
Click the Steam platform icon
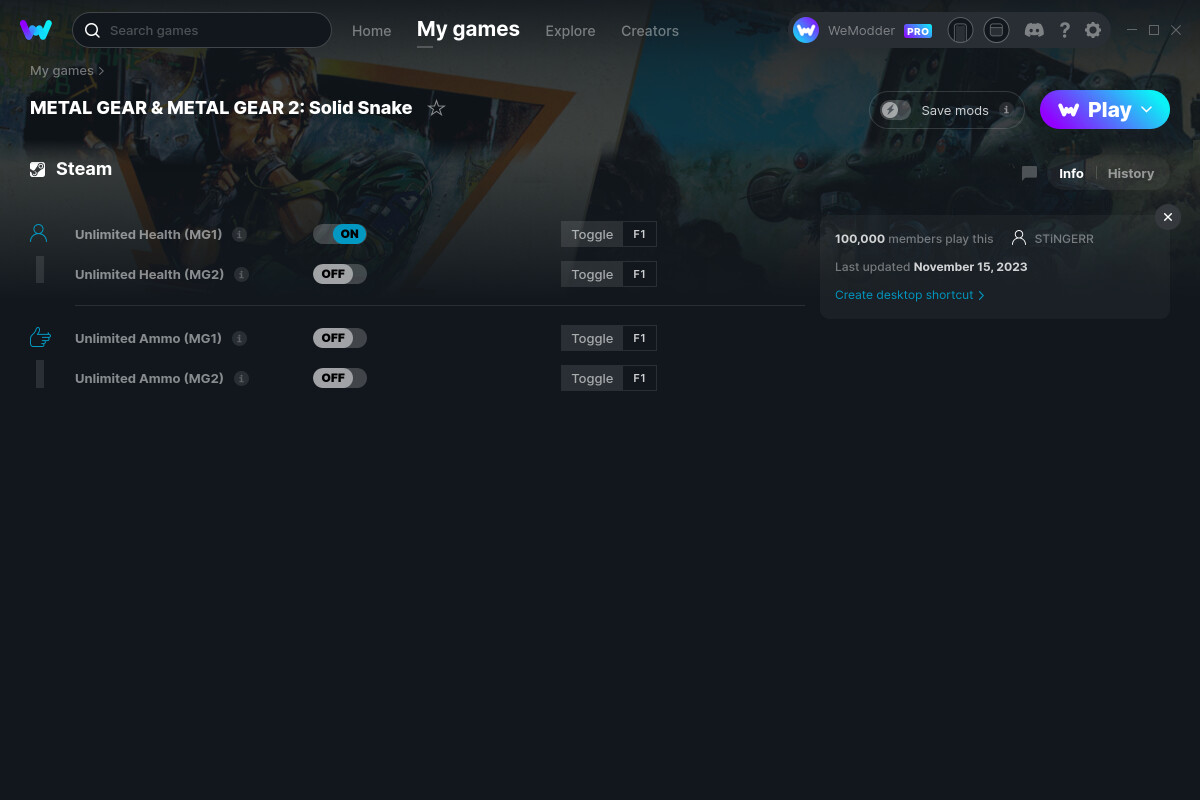click(x=38, y=169)
